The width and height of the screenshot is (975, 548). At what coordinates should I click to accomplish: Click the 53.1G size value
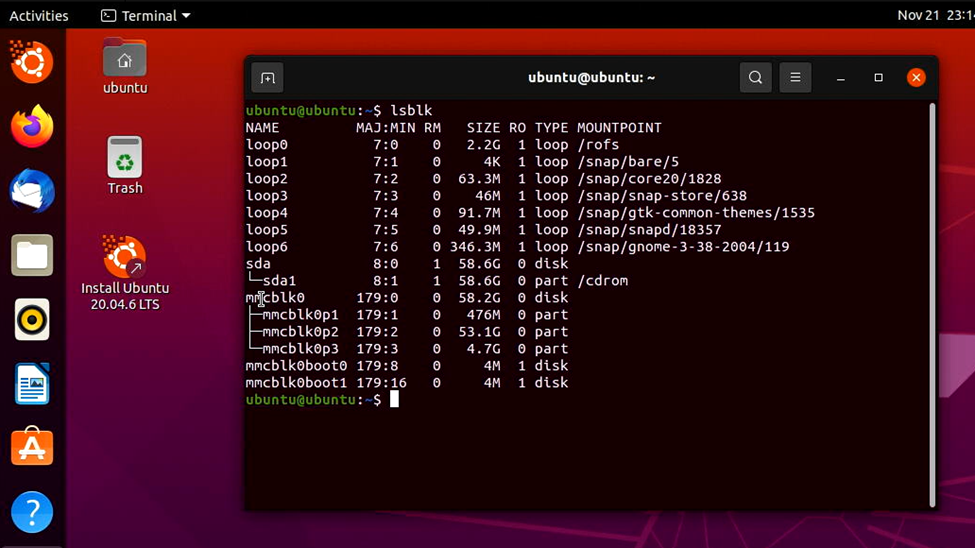479,332
